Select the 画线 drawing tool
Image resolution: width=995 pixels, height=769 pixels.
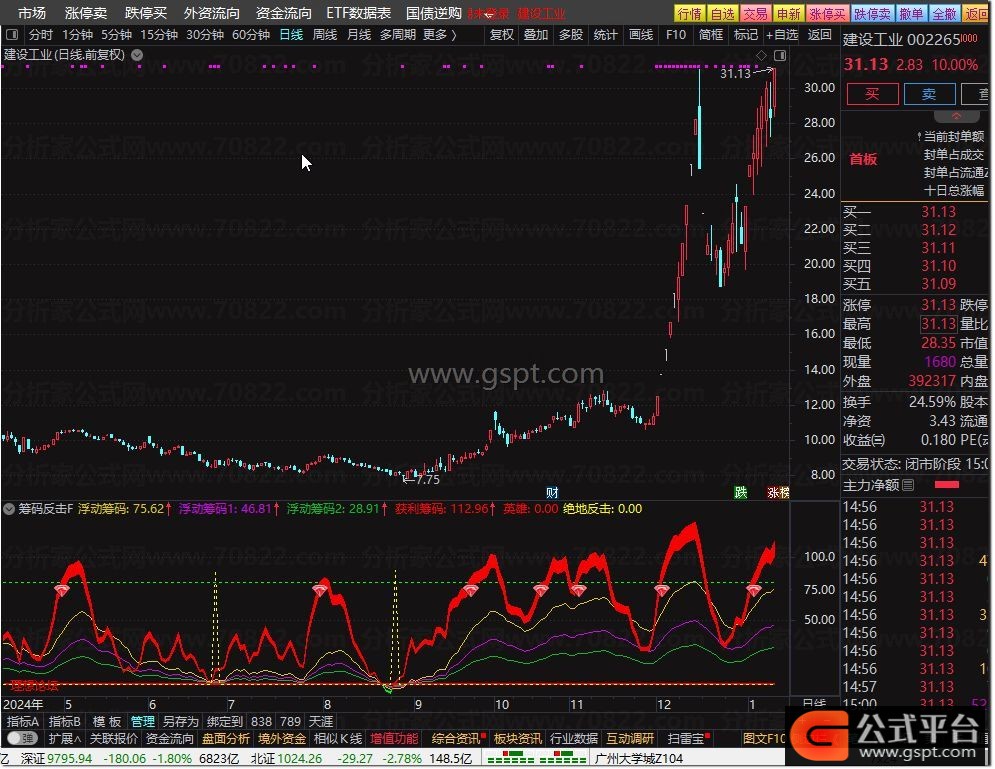(x=641, y=35)
